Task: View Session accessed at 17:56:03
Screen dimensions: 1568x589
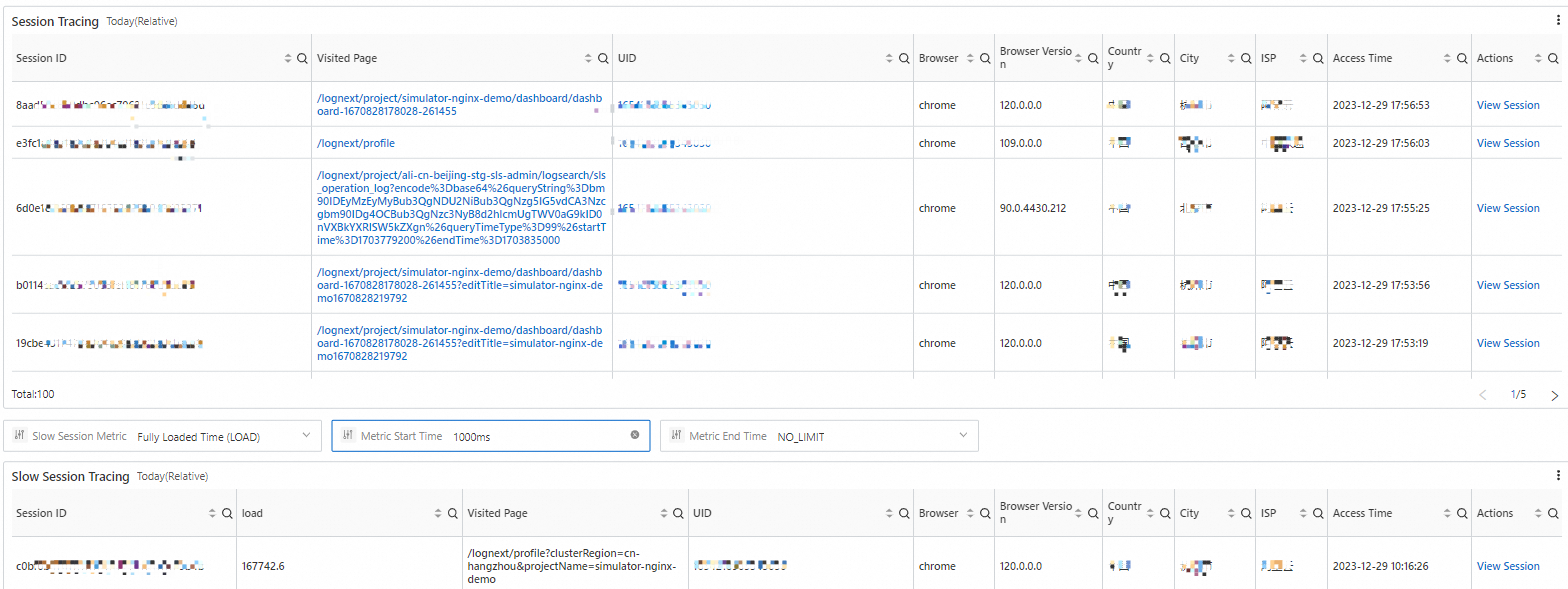Action: click(x=1508, y=143)
